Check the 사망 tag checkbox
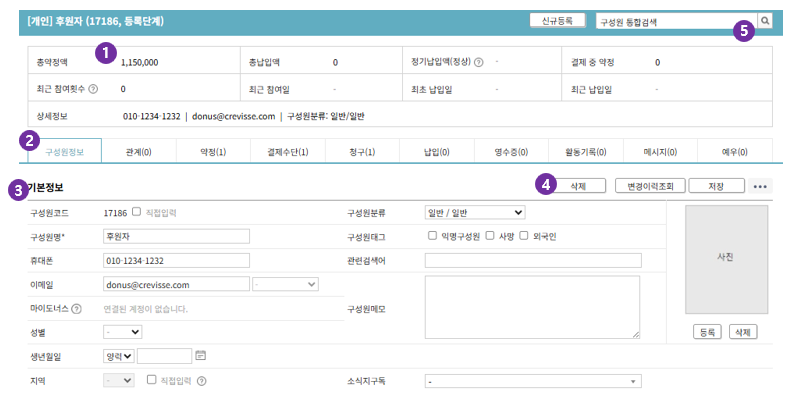Viewport: 792px width, 411px height. (490, 235)
